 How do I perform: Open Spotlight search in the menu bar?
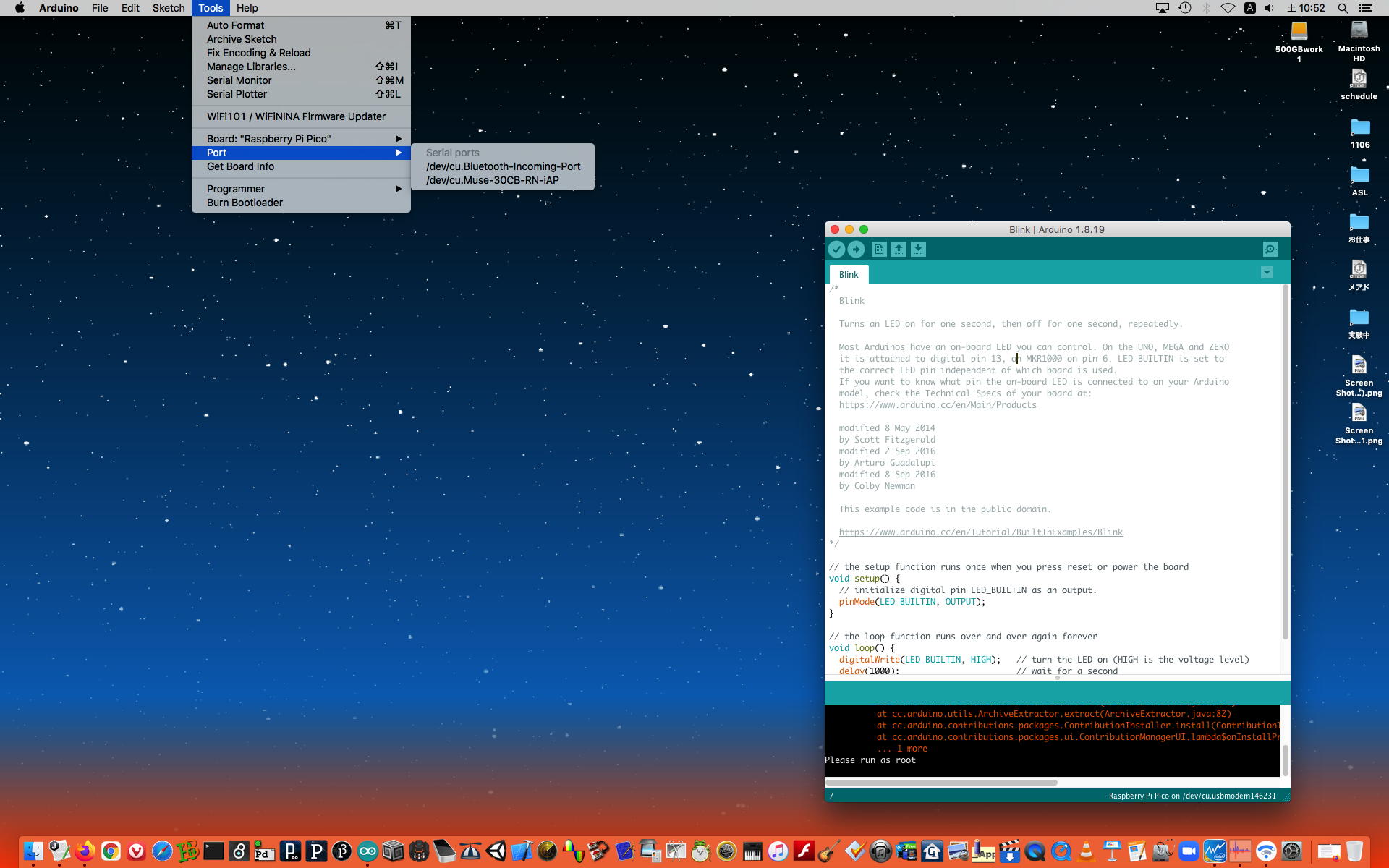pyautogui.click(x=1343, y=8)
